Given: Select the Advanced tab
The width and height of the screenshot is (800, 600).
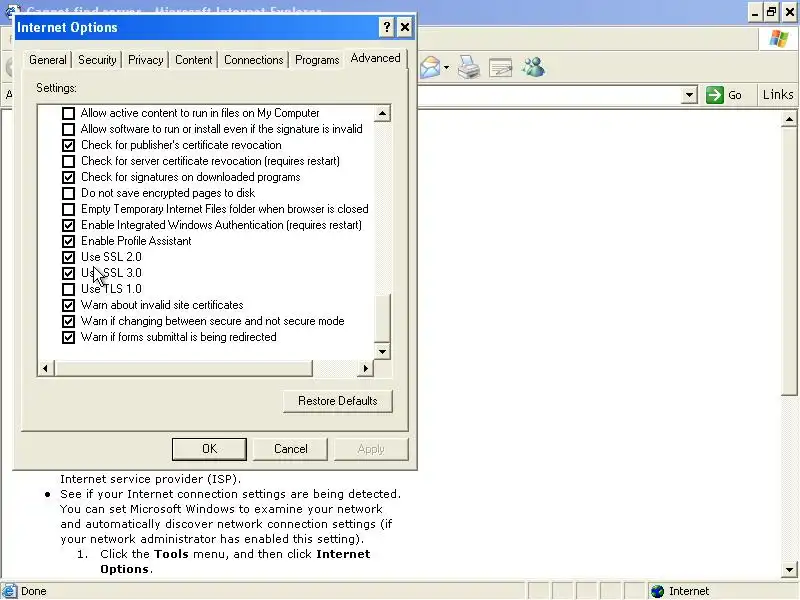Looking at the screenshot, I should pyautogui.click(x=376, y=58).
